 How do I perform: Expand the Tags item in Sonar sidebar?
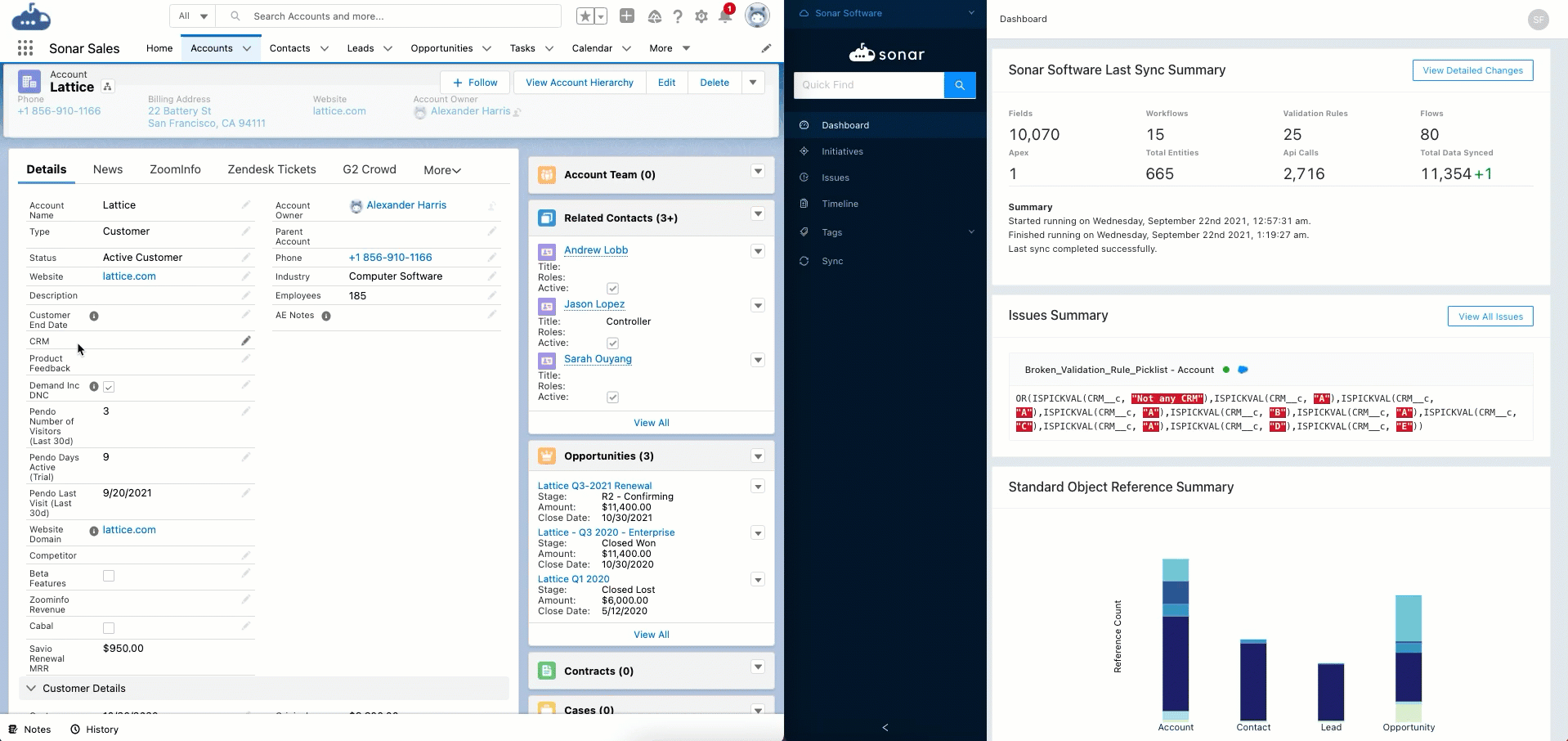pos(971,232)
